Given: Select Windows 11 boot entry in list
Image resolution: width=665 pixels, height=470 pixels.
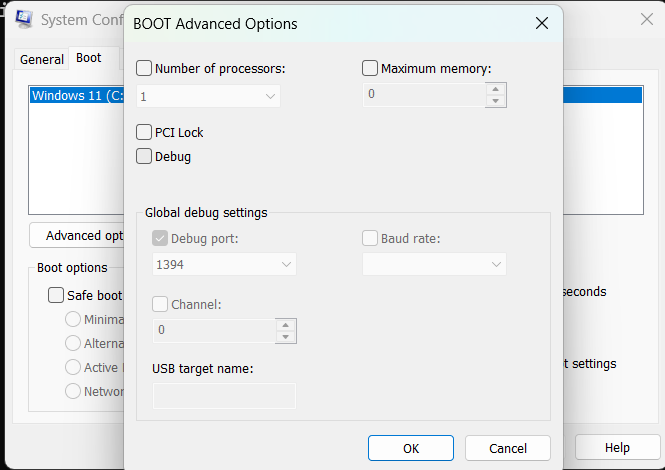Looking at the screenshot, I should (x=77, y=95).
